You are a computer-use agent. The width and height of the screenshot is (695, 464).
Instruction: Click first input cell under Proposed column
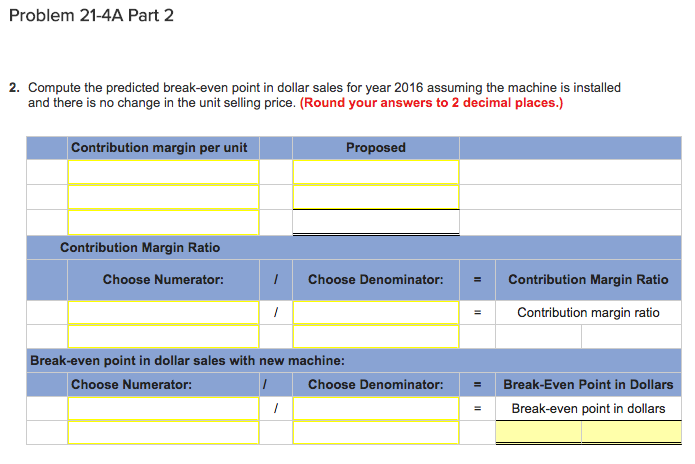[x=376, y=172]
